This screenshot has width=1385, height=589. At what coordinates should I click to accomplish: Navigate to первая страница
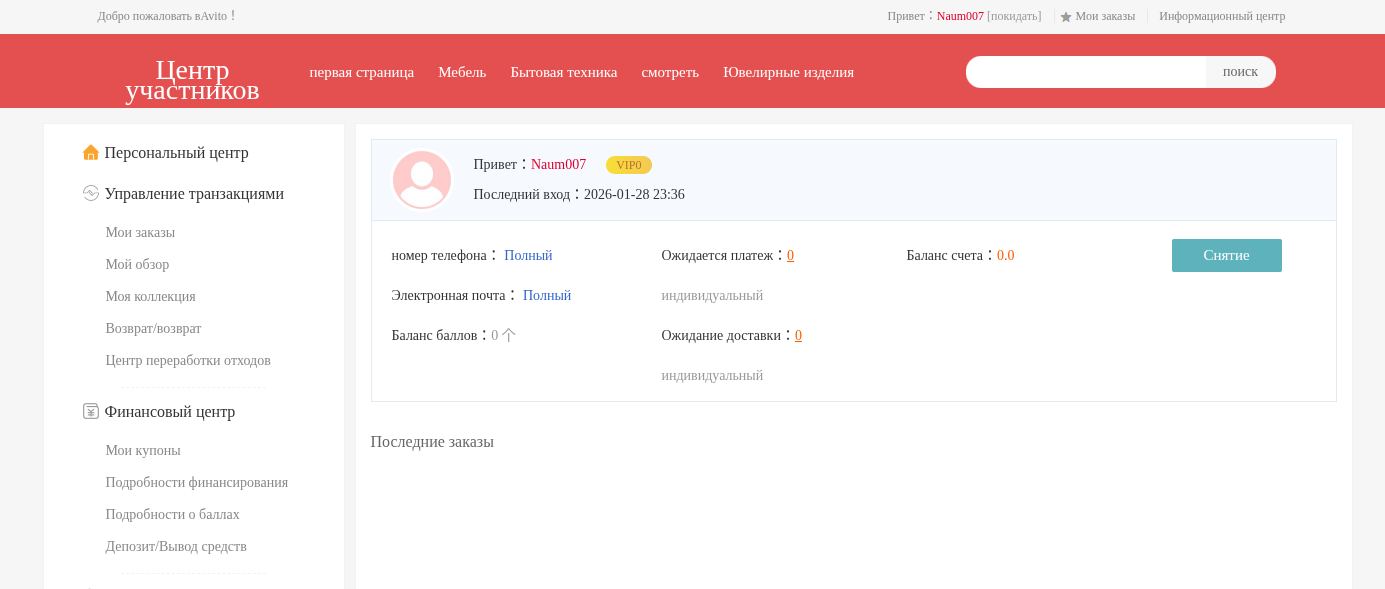click(361, 72)
